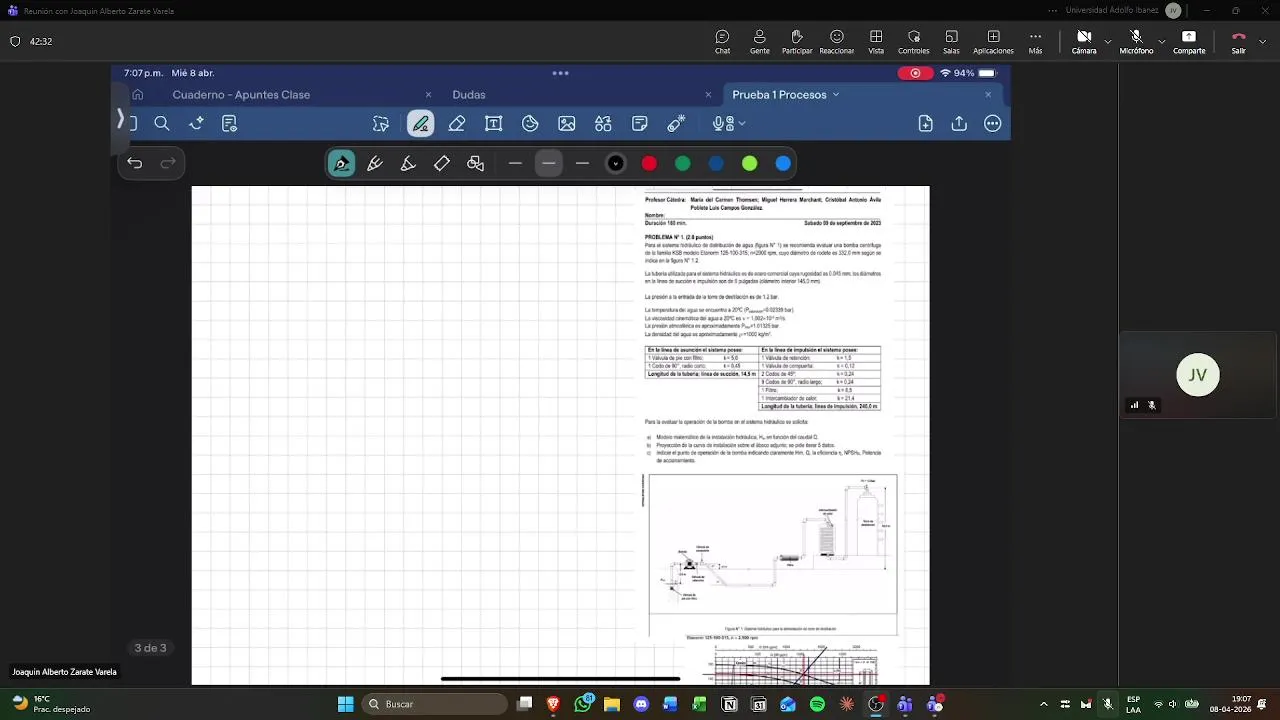Select the Pen writing tool
1280x720 pixels.
[x=421, y=124]
